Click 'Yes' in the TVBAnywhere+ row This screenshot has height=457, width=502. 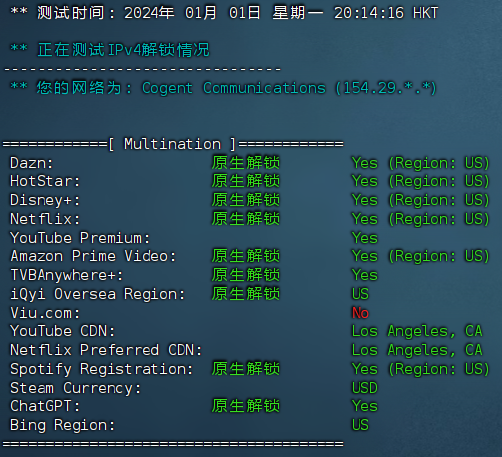[365, 275]
